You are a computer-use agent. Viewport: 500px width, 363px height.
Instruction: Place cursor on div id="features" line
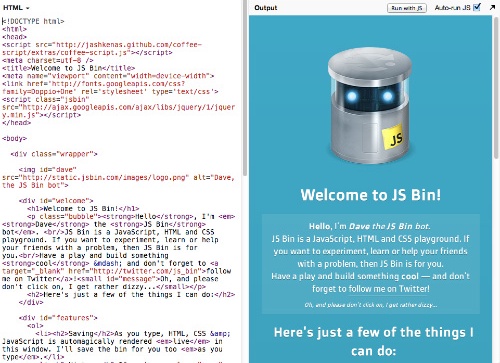(58, 318)
